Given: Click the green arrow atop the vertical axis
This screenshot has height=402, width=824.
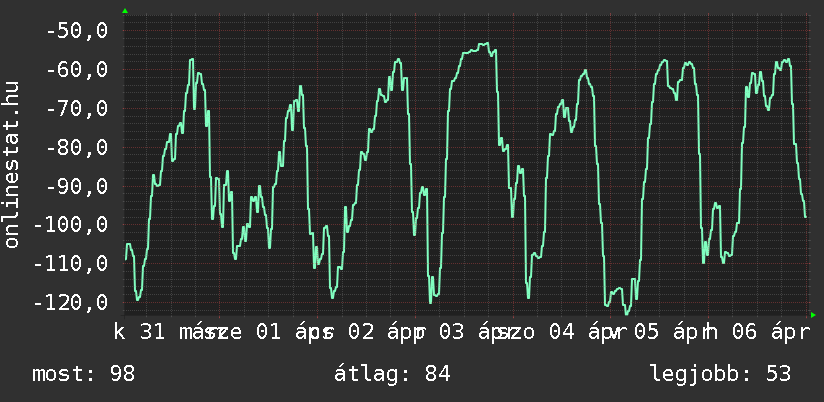Looking at the screenshot, I should [124, 11].
